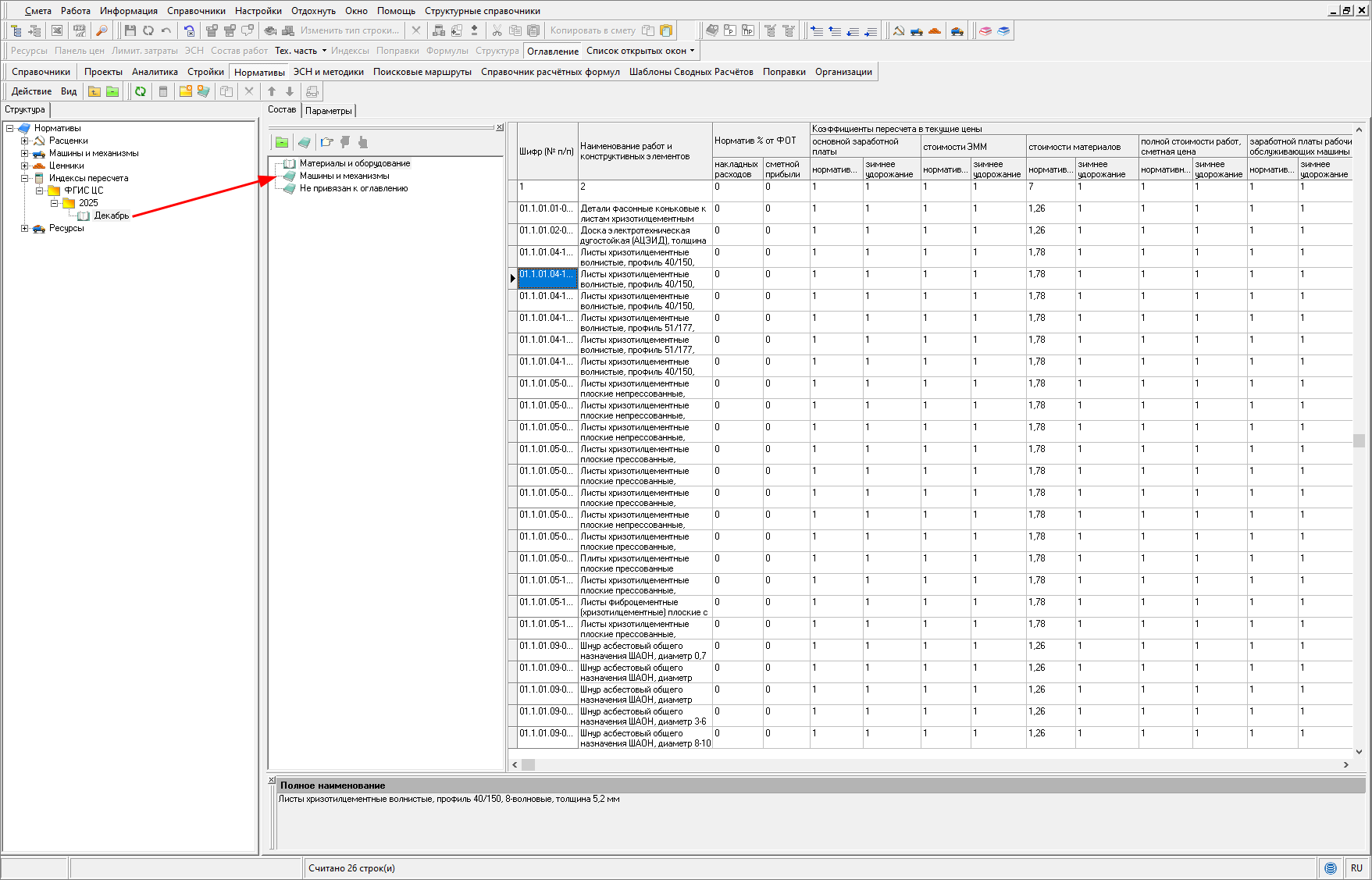The height and width of the screenshot is (880, 1372).
Task: Switch to the Параметры tab
Action: [328, 111]
